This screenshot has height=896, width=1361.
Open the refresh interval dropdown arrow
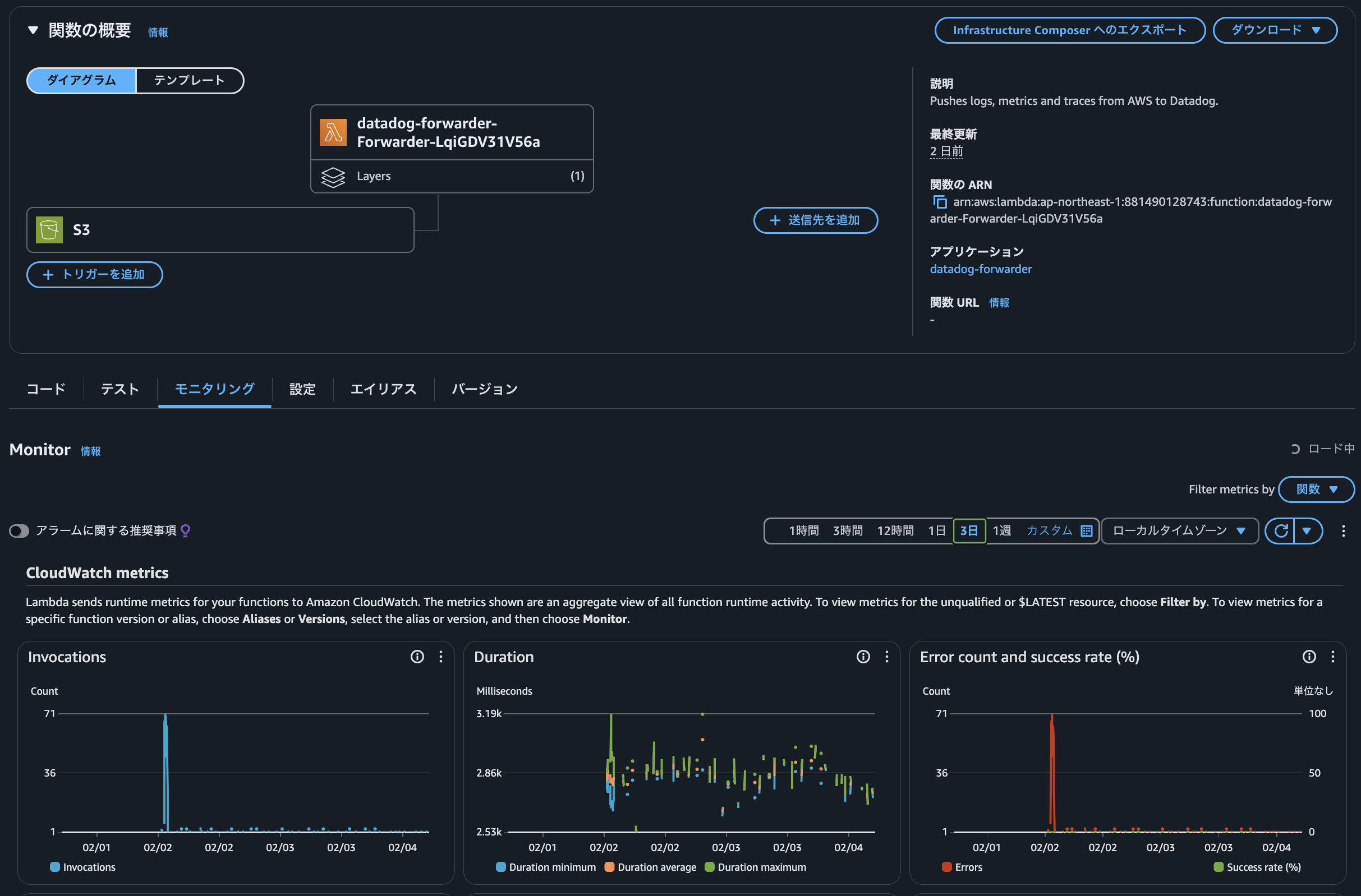click(1307, 532)
